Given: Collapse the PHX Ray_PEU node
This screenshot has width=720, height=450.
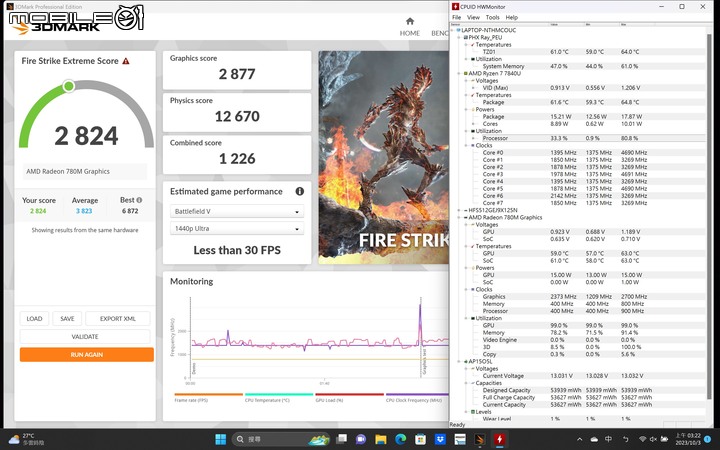Looking at the screenshot, I should (459, 38).
